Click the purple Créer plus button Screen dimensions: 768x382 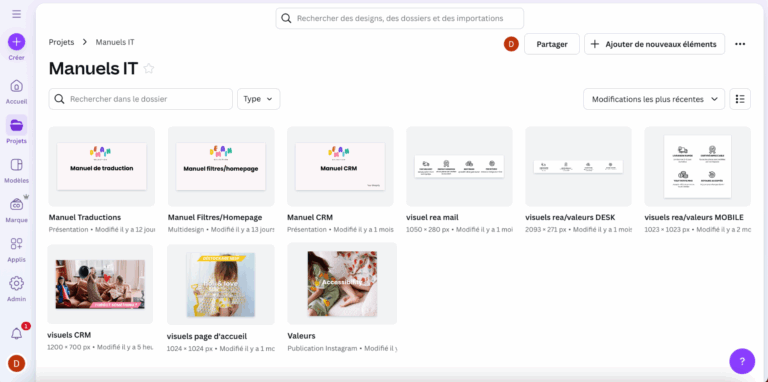pyautogui.click(x=16, y=42)
